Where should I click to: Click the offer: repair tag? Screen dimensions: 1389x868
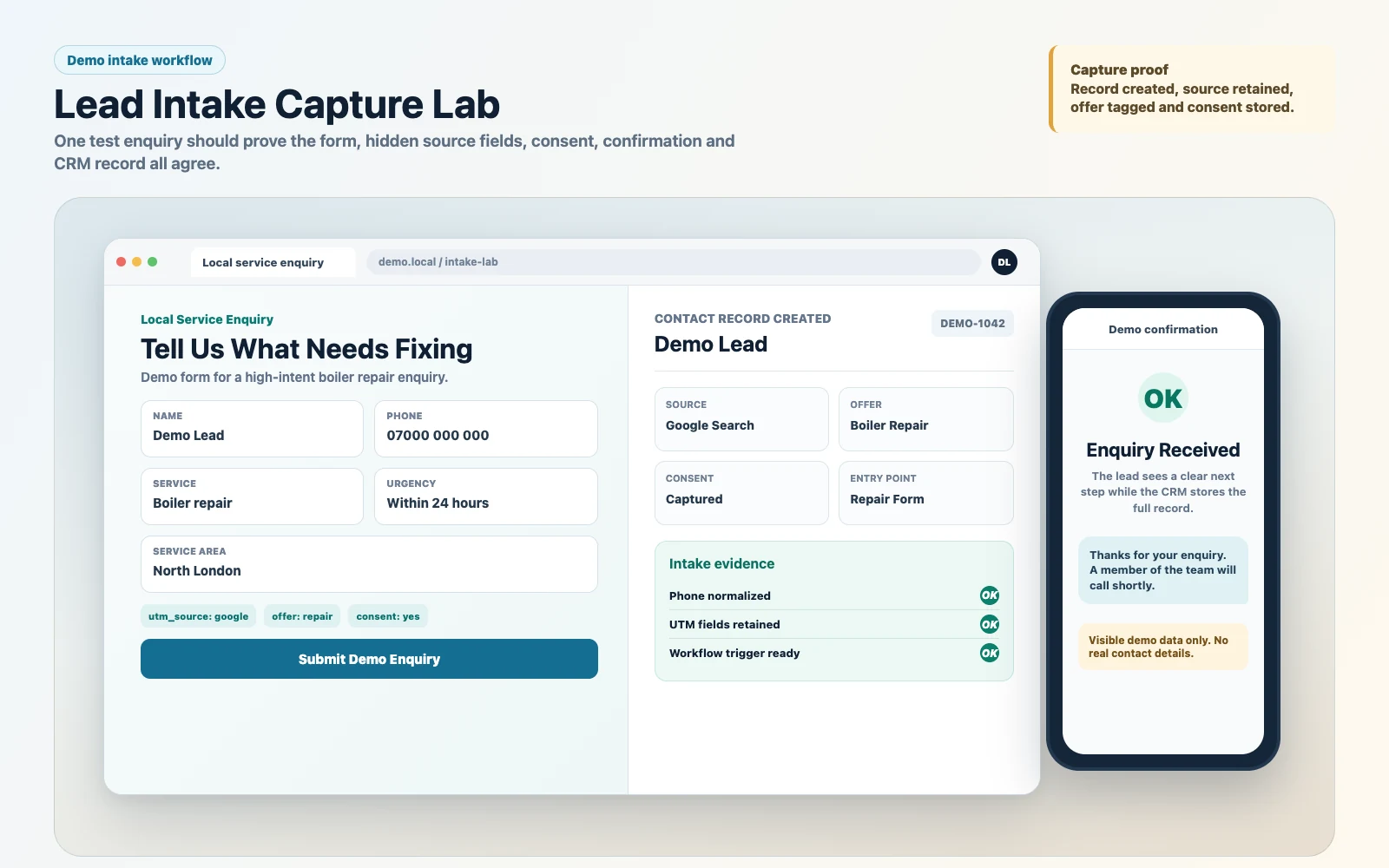coord(302,616)
